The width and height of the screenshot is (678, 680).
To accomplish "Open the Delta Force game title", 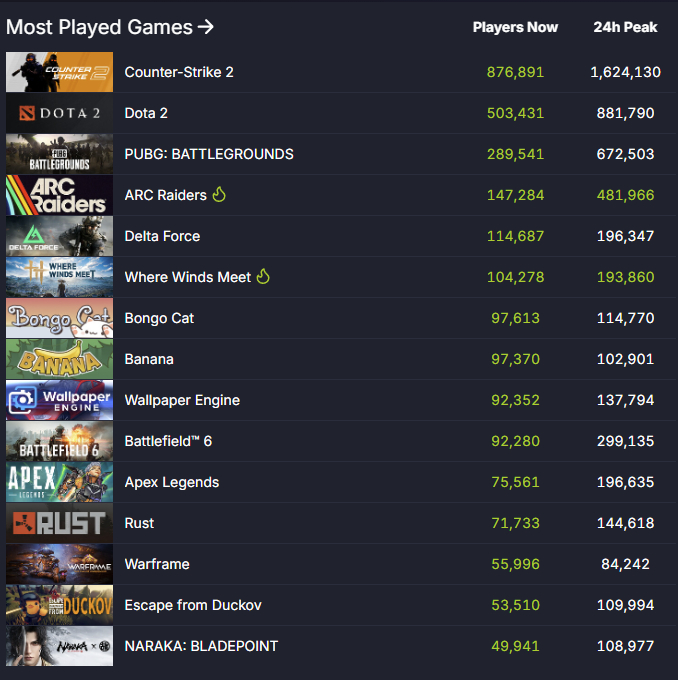I will point(162,236).
